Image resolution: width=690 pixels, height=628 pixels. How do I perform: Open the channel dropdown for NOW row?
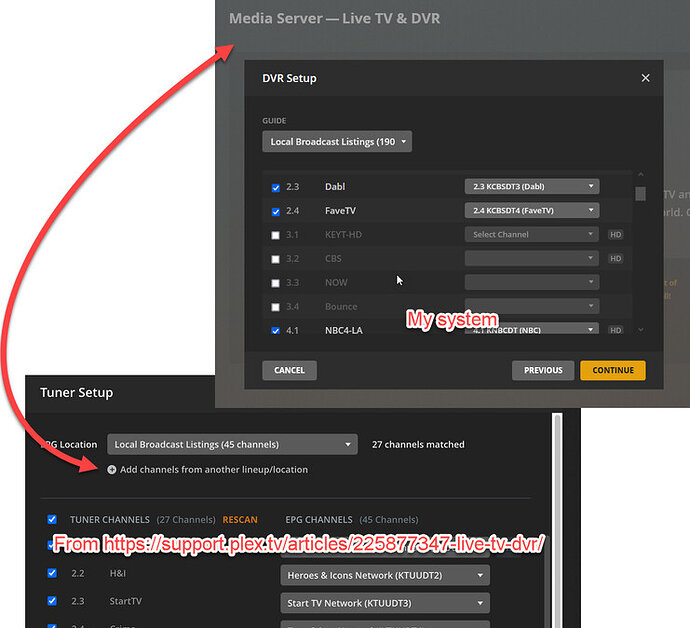[532, 282]
